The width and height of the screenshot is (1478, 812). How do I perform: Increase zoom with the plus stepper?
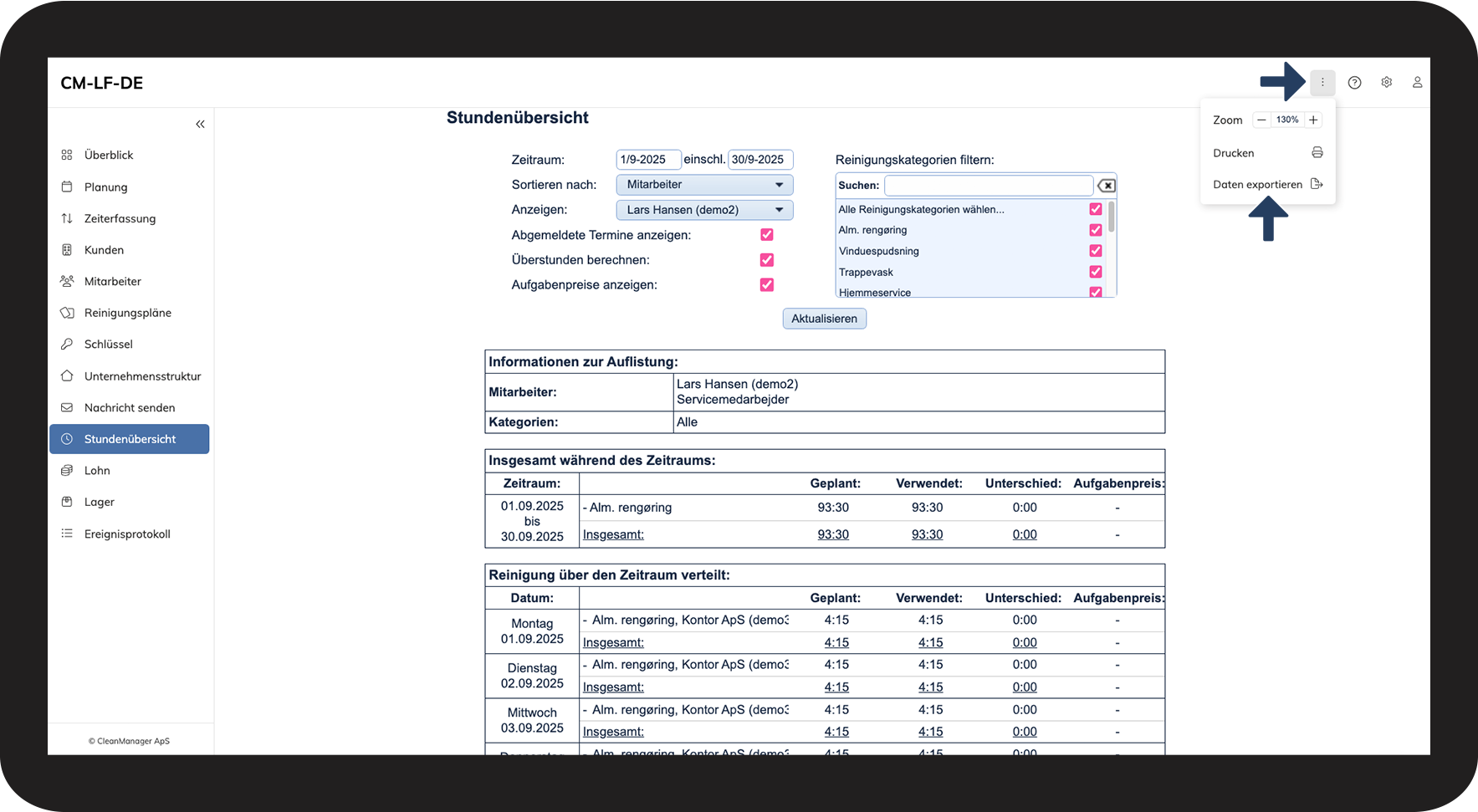(1312, 120)
